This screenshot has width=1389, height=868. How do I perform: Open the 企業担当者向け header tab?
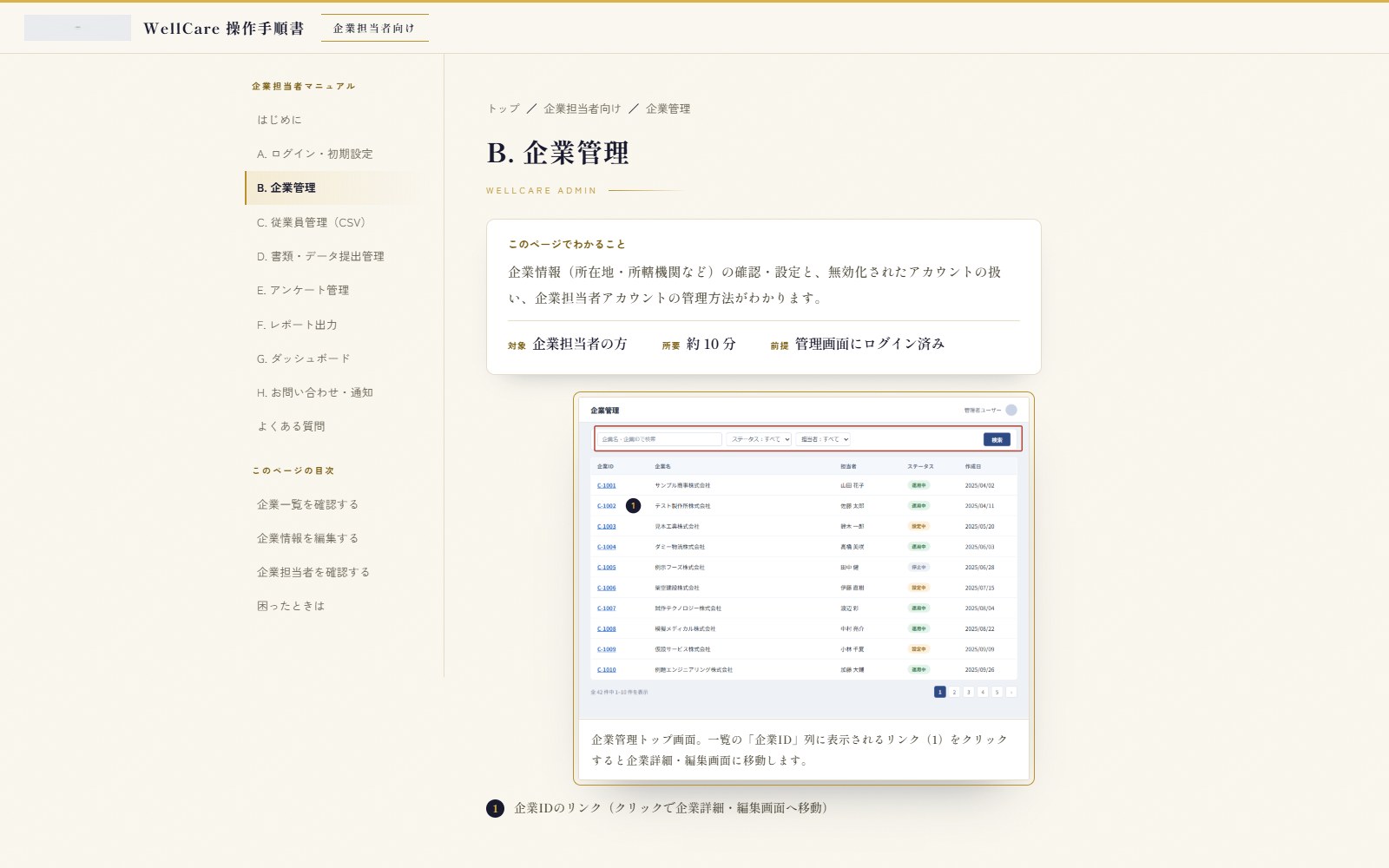click(x=374, y=28)
